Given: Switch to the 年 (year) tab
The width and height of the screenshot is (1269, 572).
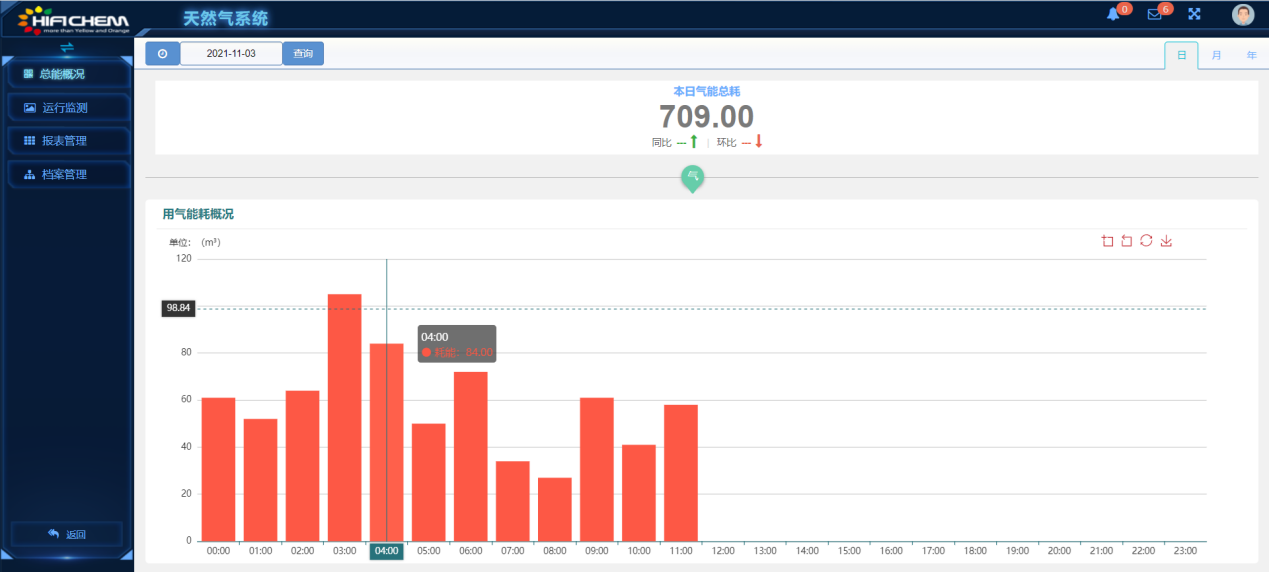Looking at the screenshot, I should pos(1251,56).
